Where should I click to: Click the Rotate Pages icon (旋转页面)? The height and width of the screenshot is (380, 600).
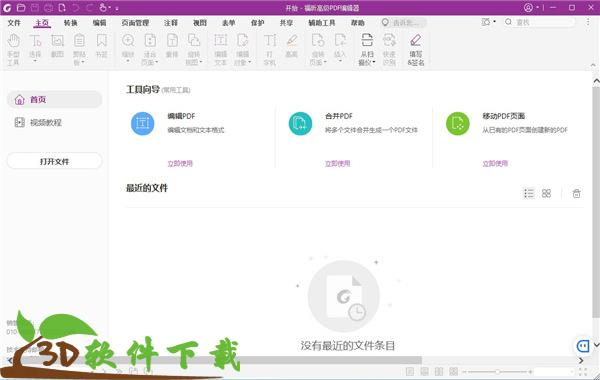318,40
